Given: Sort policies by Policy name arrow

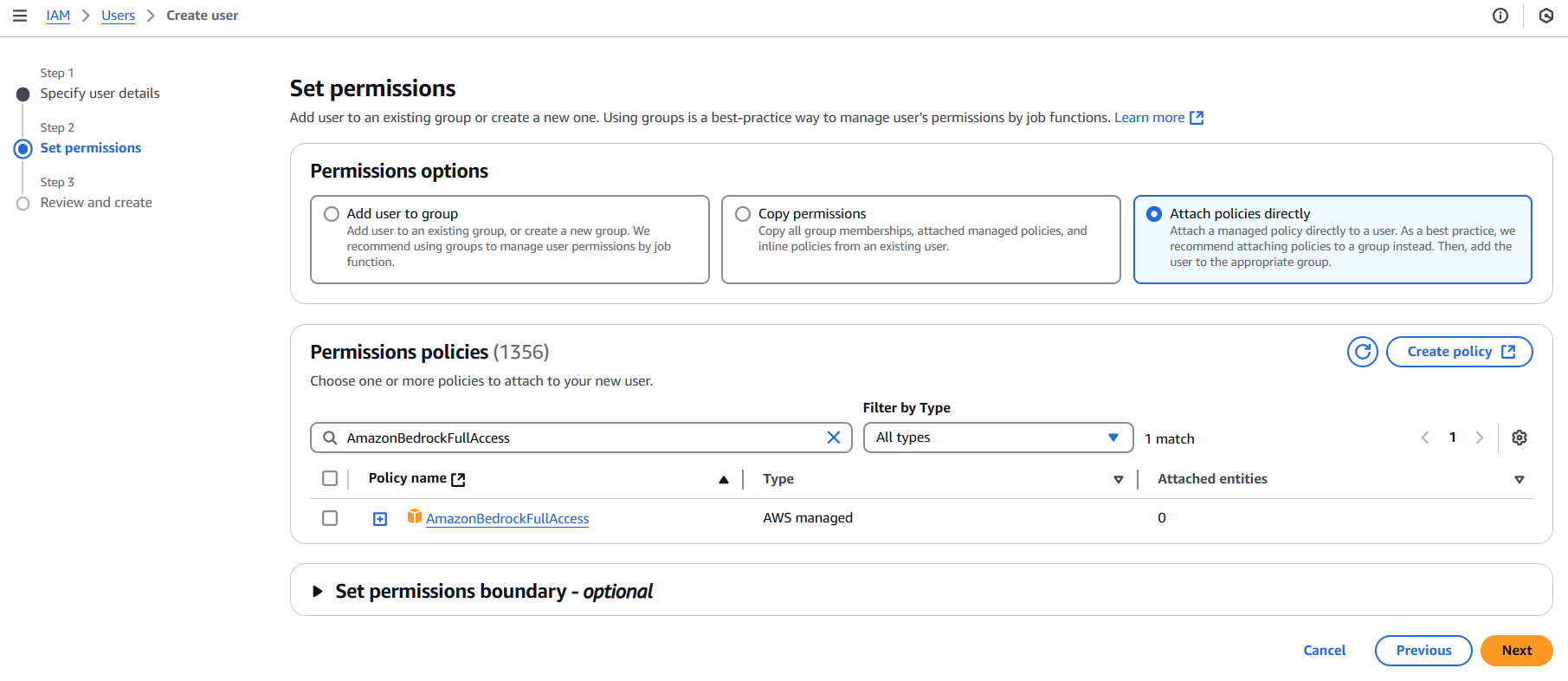Looking at the screenshot, I should pyautogui.click(x=723, y=480).
